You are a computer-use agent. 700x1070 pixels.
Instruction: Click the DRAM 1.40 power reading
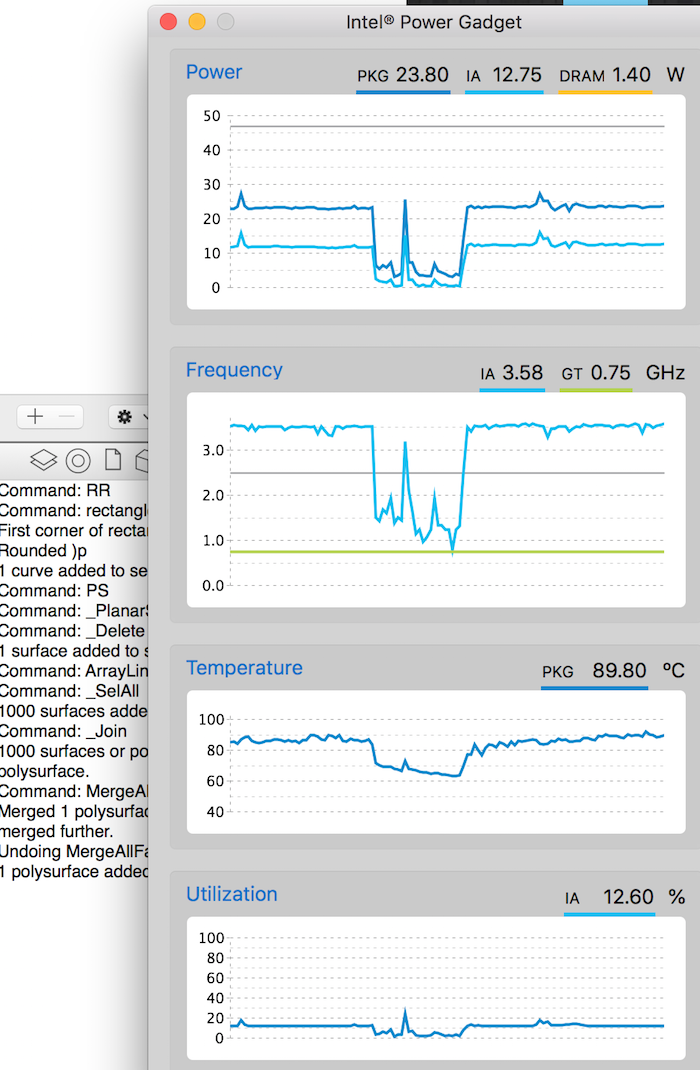coord(605,75)
